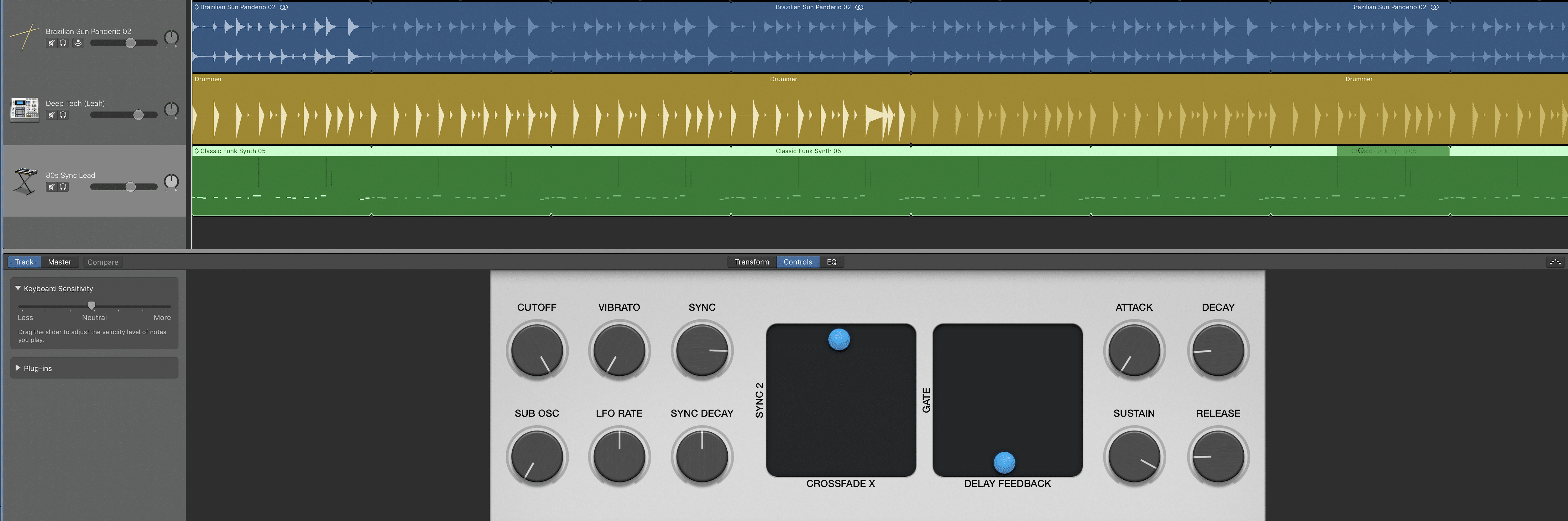The image size is (1568, 521).
Task: Switch to the Master tab
Action: coord(60,262)
